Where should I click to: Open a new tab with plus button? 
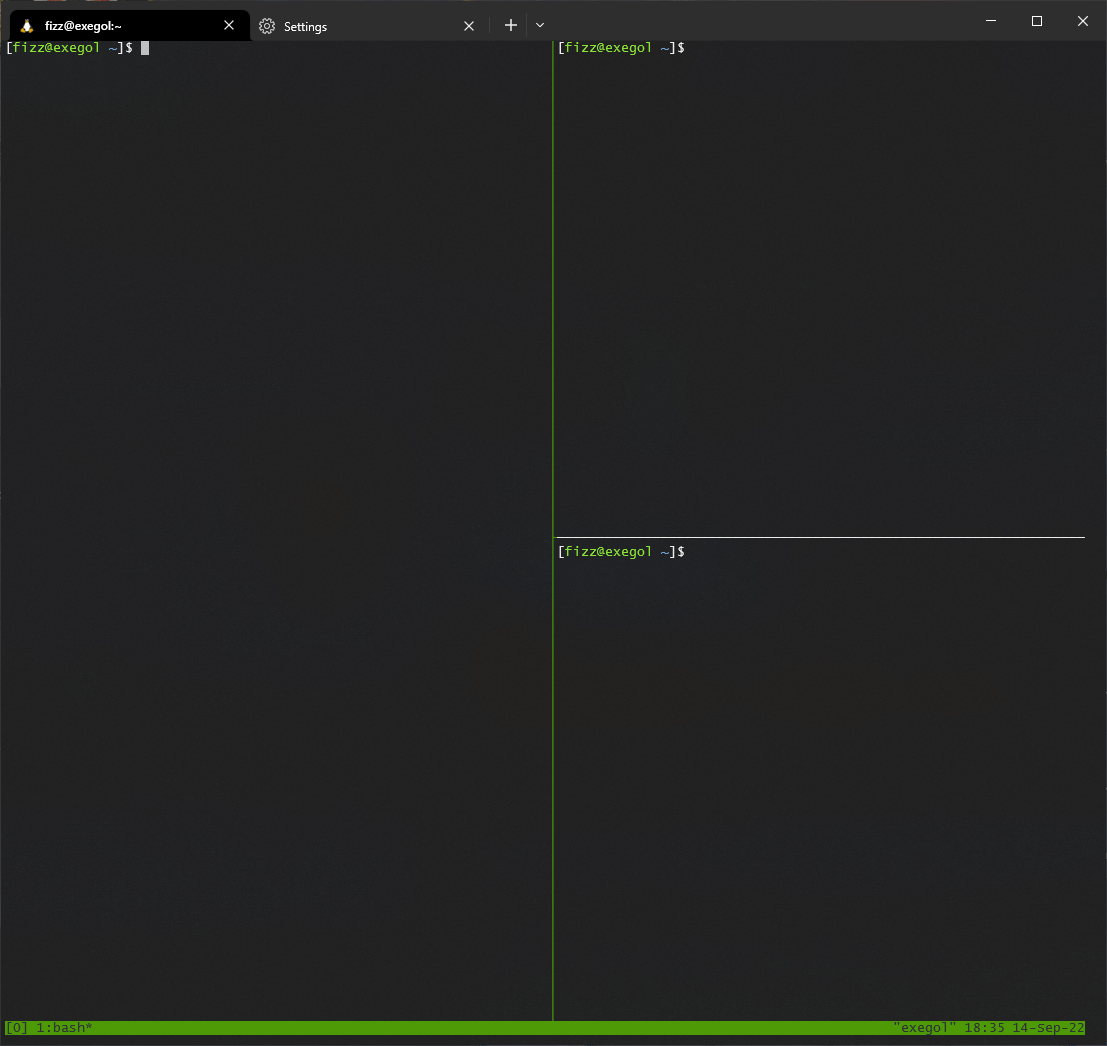[510, 25]
